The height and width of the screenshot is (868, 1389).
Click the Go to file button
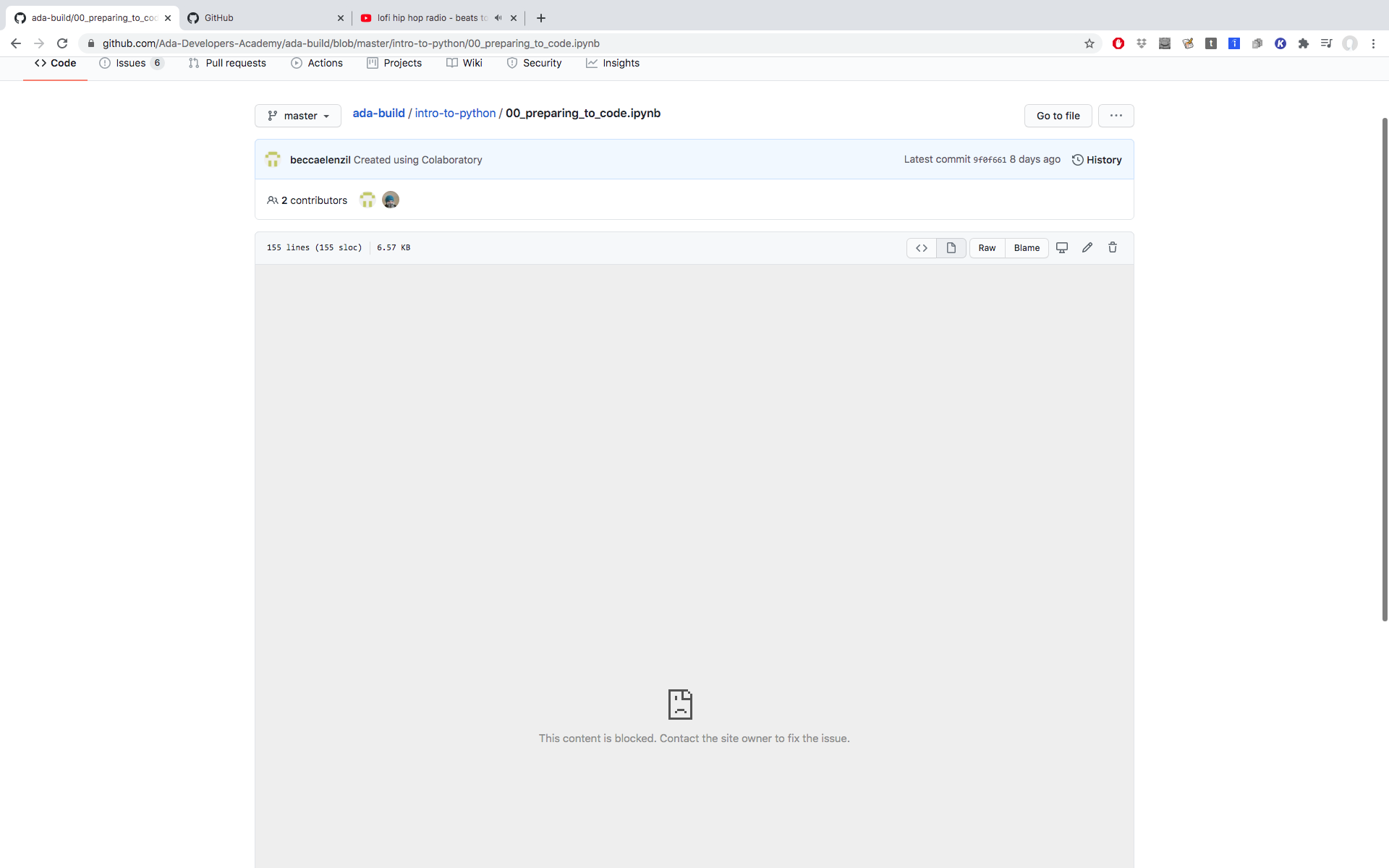click(x=1058, y=116)
